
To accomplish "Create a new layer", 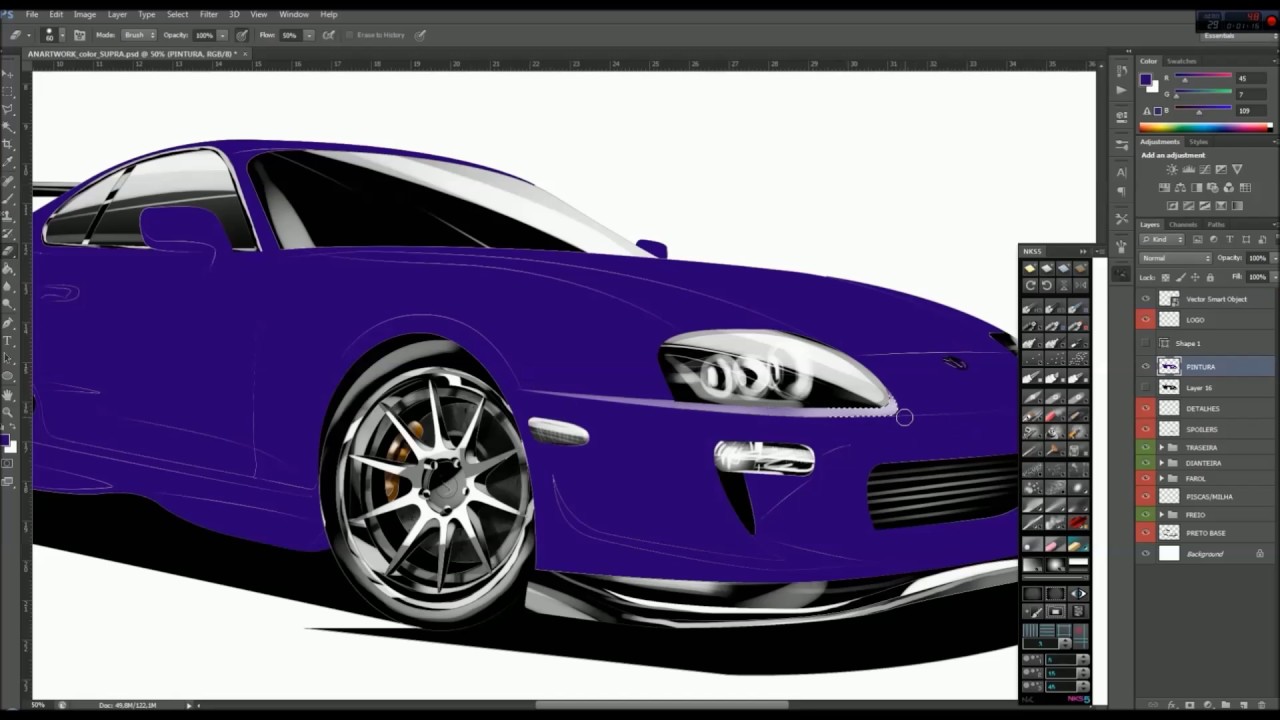I will point(1244,705).
